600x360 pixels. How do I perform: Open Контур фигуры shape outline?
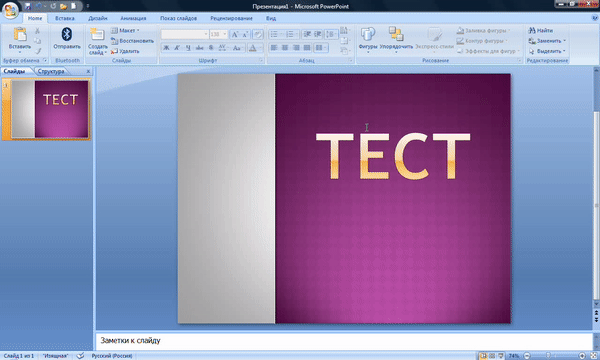click(482, 41)
